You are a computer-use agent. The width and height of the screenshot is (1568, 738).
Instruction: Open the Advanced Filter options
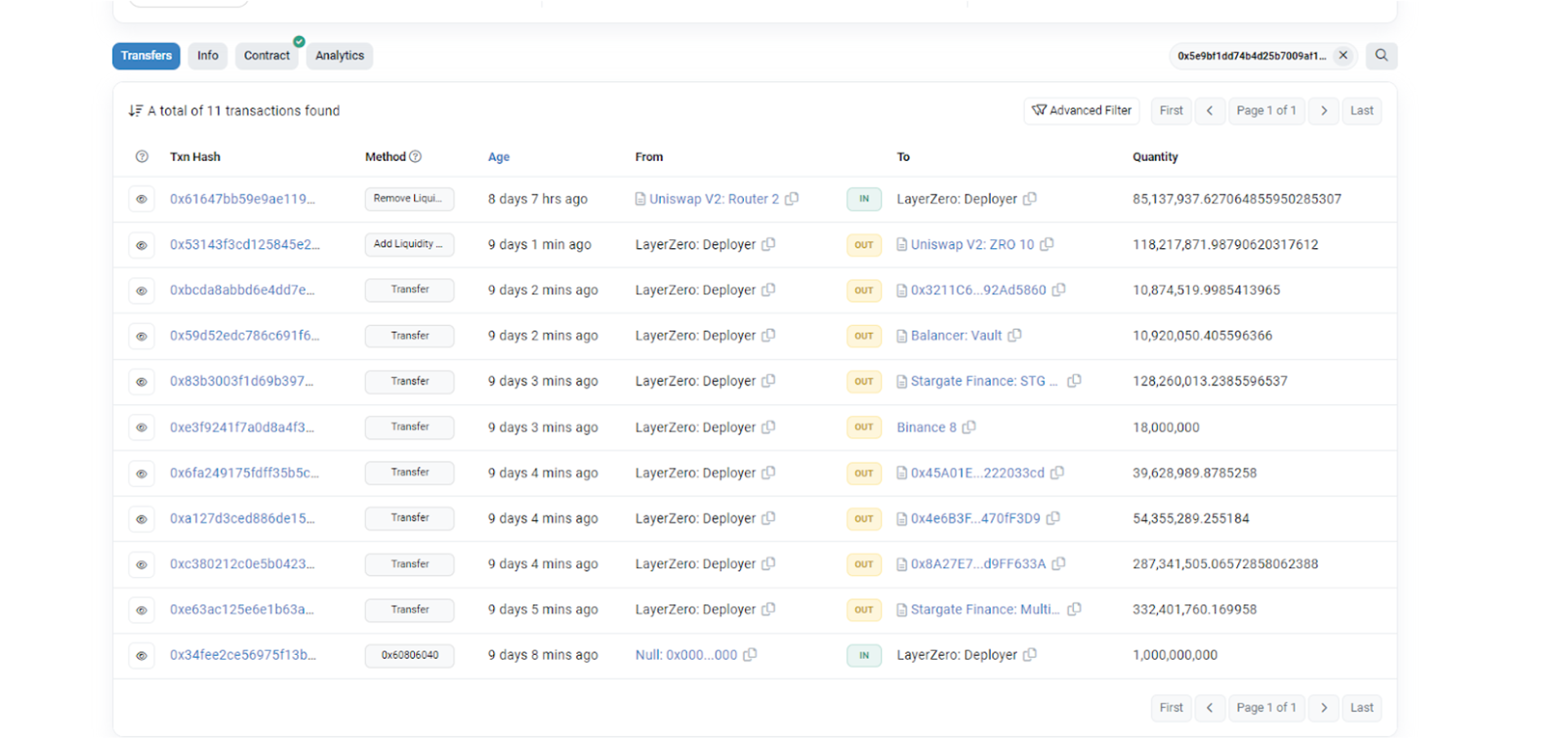pos(1082,110)
